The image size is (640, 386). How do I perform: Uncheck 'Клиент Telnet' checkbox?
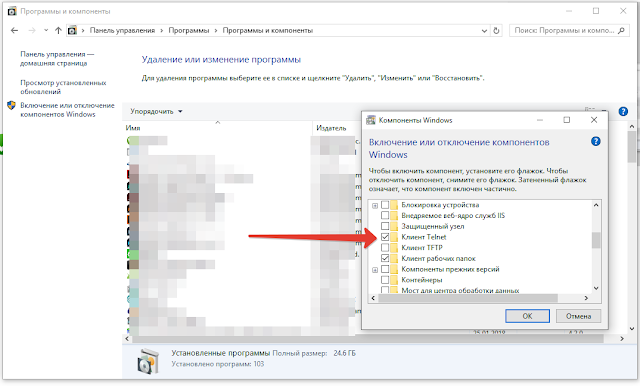(385, 237)
